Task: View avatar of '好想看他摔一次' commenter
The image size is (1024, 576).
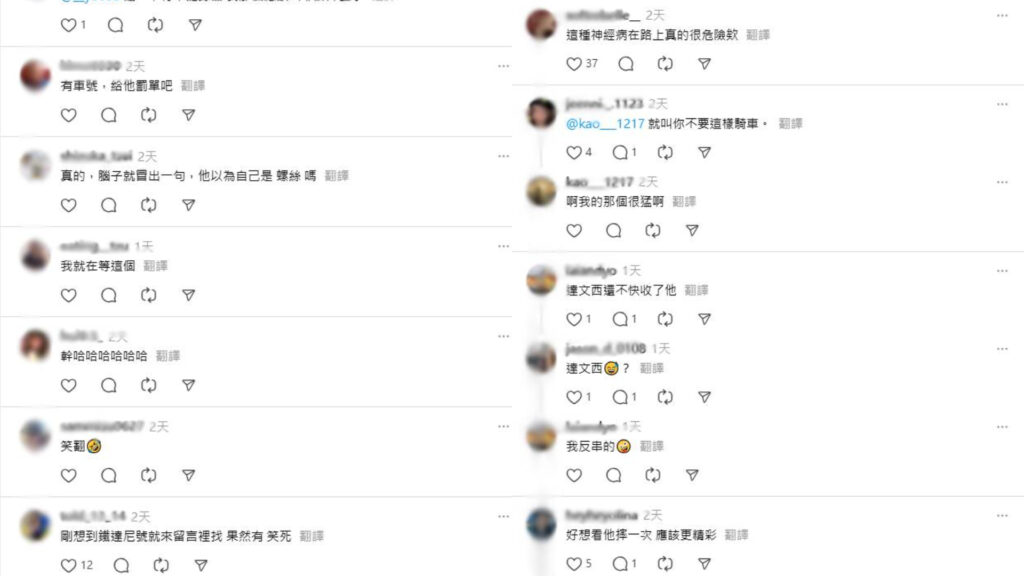Action: click(541, 524)
